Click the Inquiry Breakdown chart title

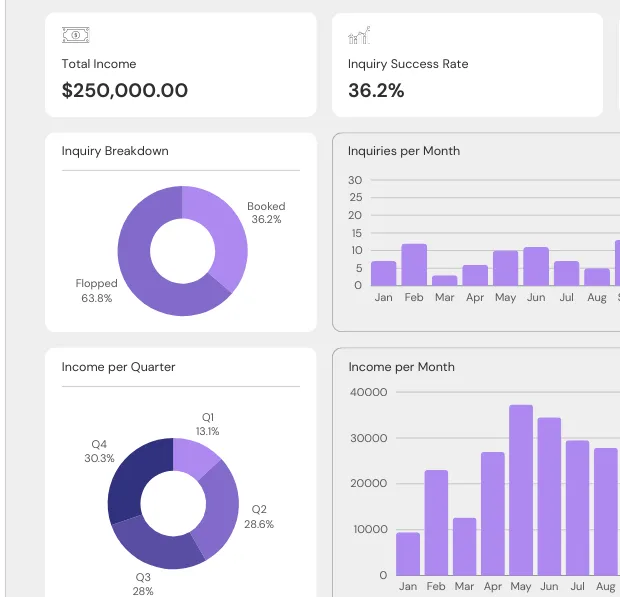point(115,151)
